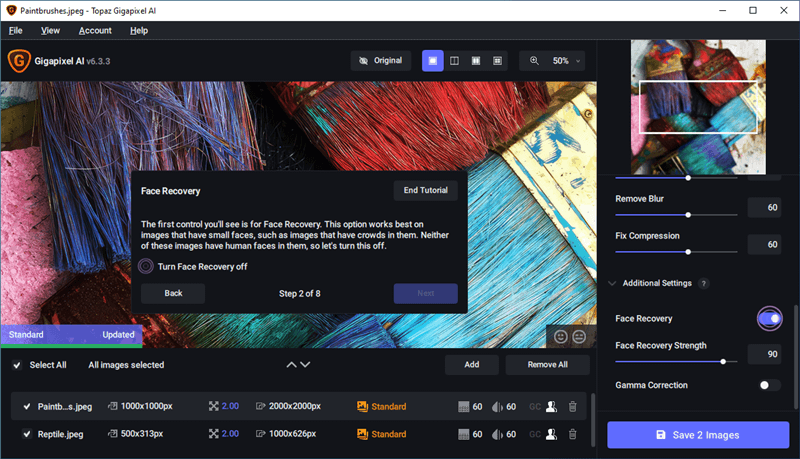Image resolution: width=800 pixels, height=459 pixels.
Task: Click the neutral face feedback icon
Action: point(579,337)
